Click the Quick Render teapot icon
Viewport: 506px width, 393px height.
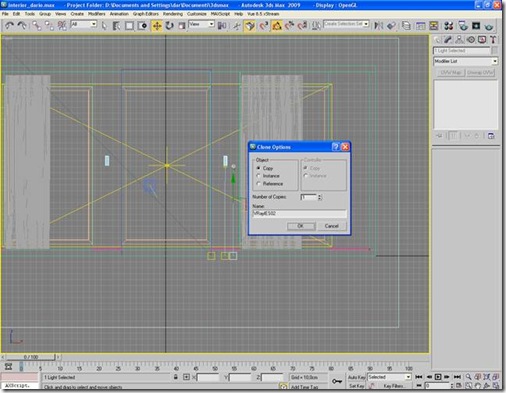pos(489,26)
